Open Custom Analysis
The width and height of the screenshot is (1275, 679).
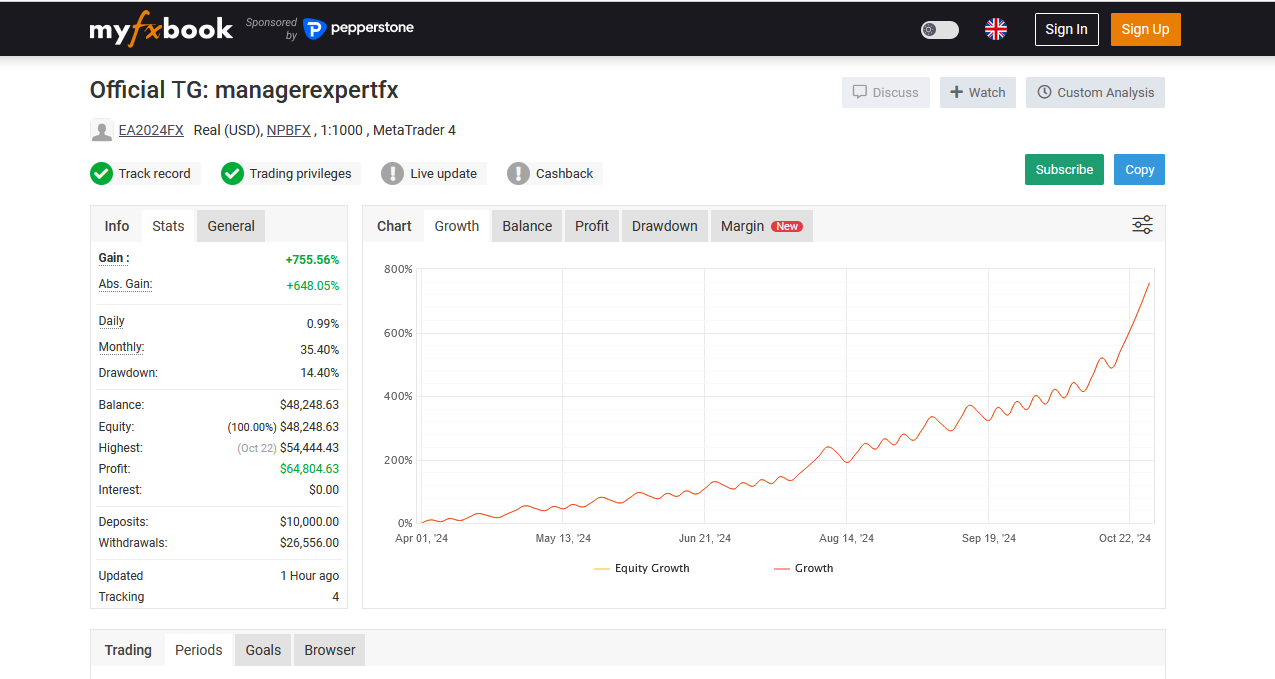click(1095, 92)
